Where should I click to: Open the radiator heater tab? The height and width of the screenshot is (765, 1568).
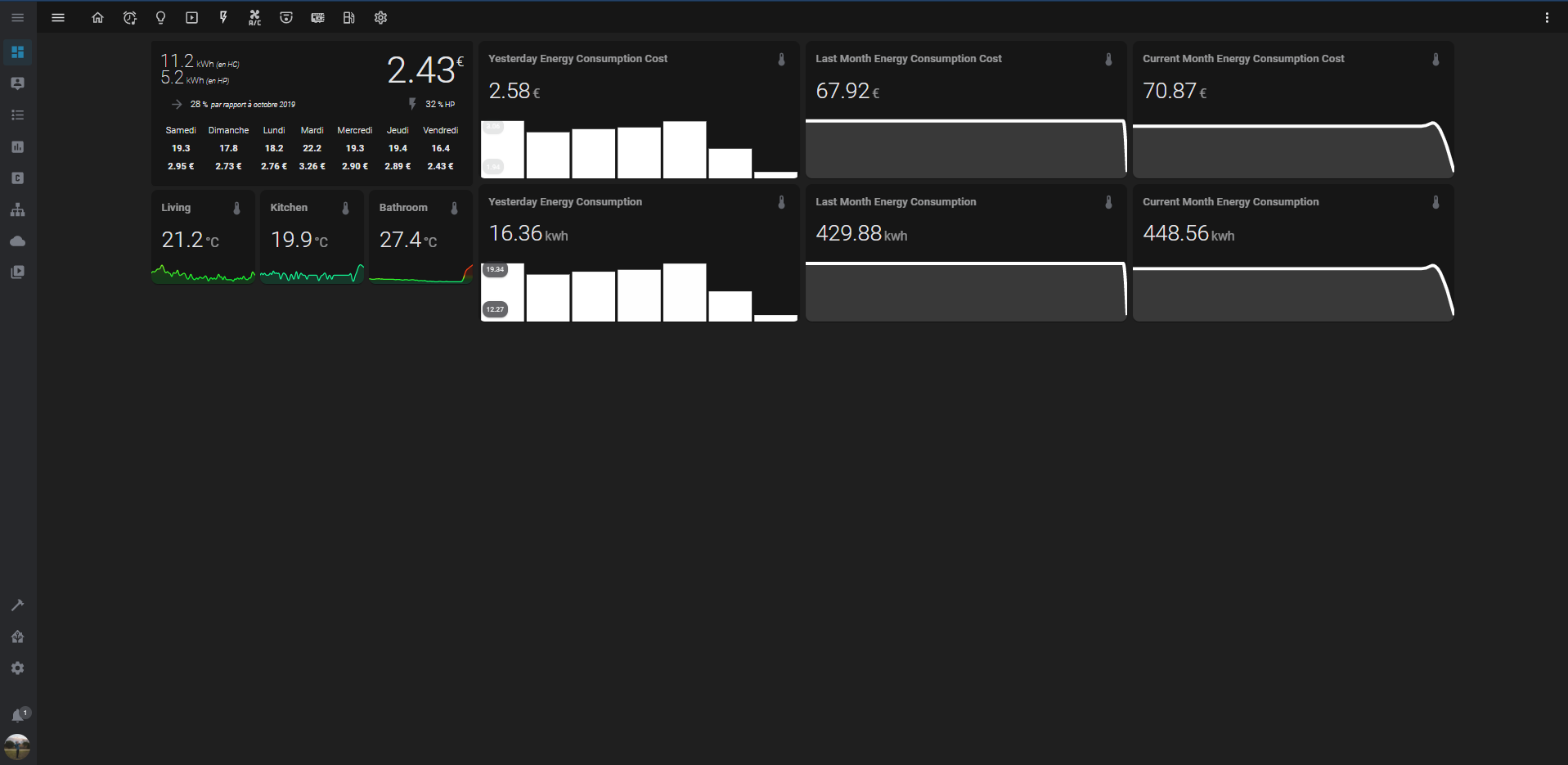317,17
